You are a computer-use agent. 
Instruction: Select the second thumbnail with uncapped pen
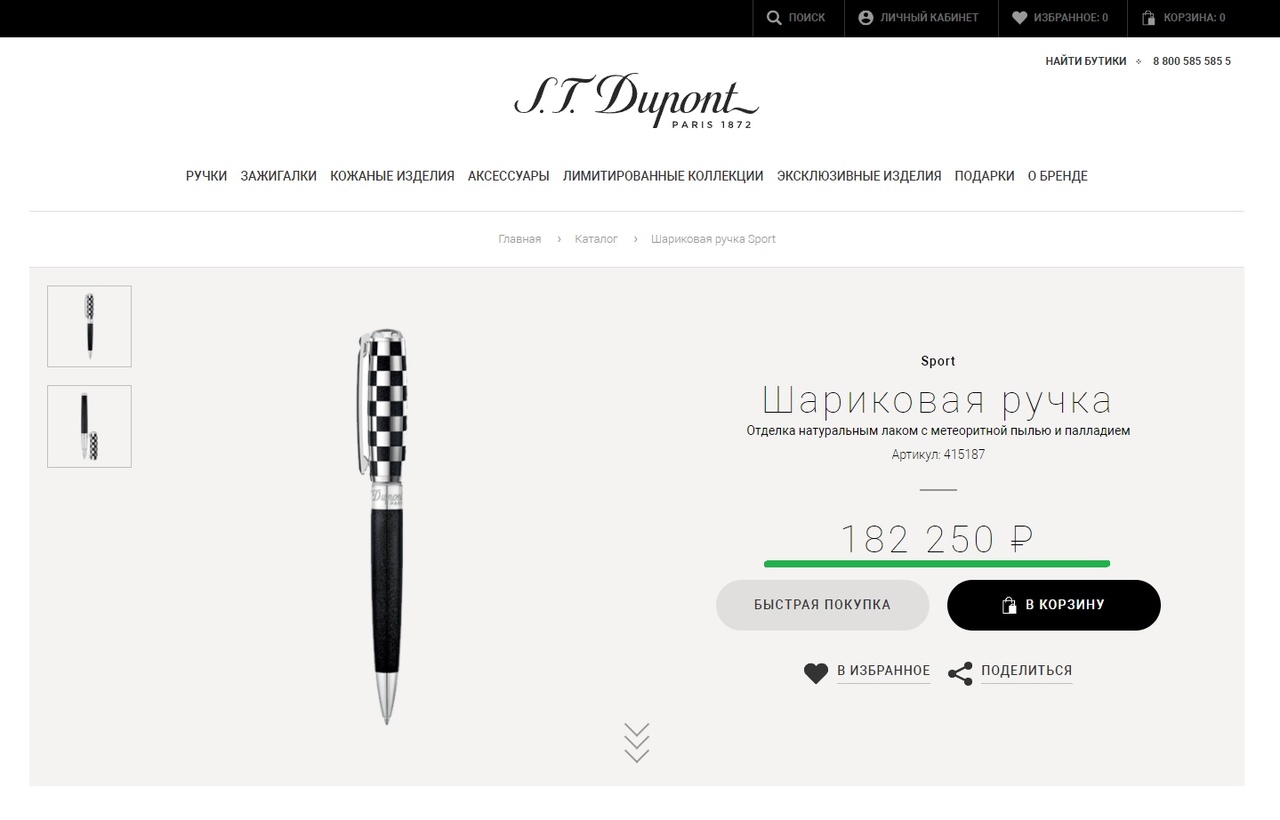tap(89, 426)
